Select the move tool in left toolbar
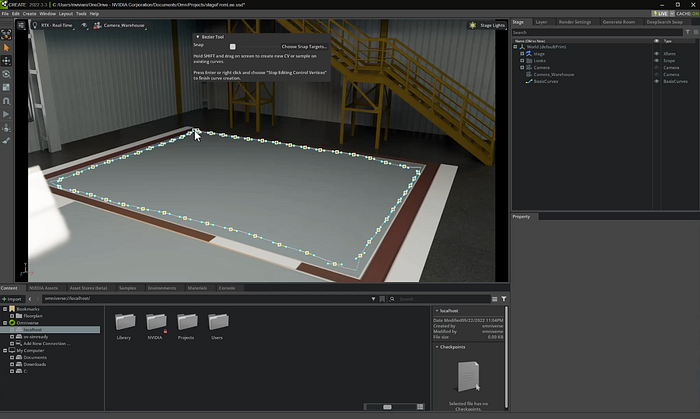The width and height of the screenshot is (700, 419). pyautogui.click(x=6, y=60)
